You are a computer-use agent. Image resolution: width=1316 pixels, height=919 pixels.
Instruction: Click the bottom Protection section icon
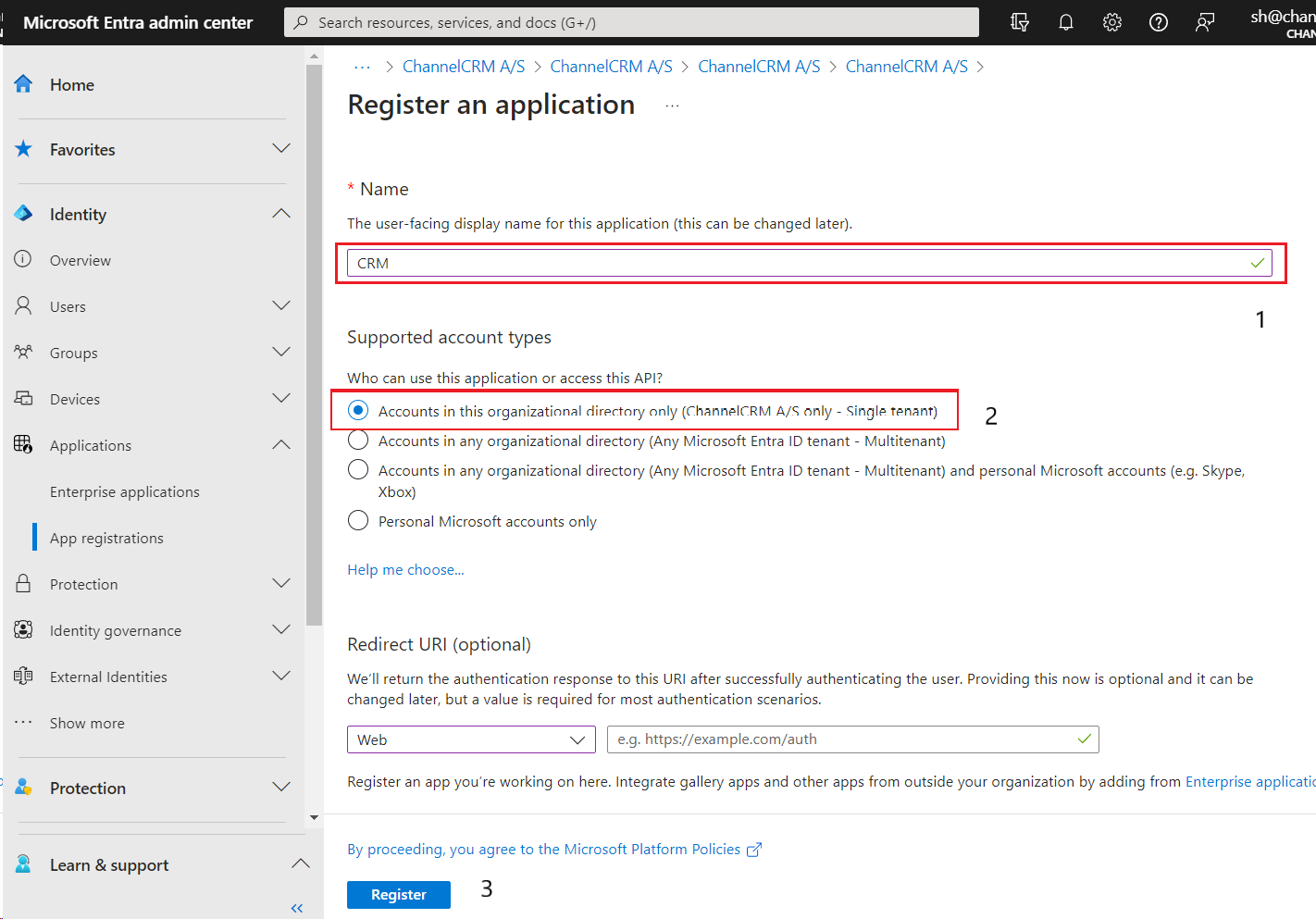(23, 788)
